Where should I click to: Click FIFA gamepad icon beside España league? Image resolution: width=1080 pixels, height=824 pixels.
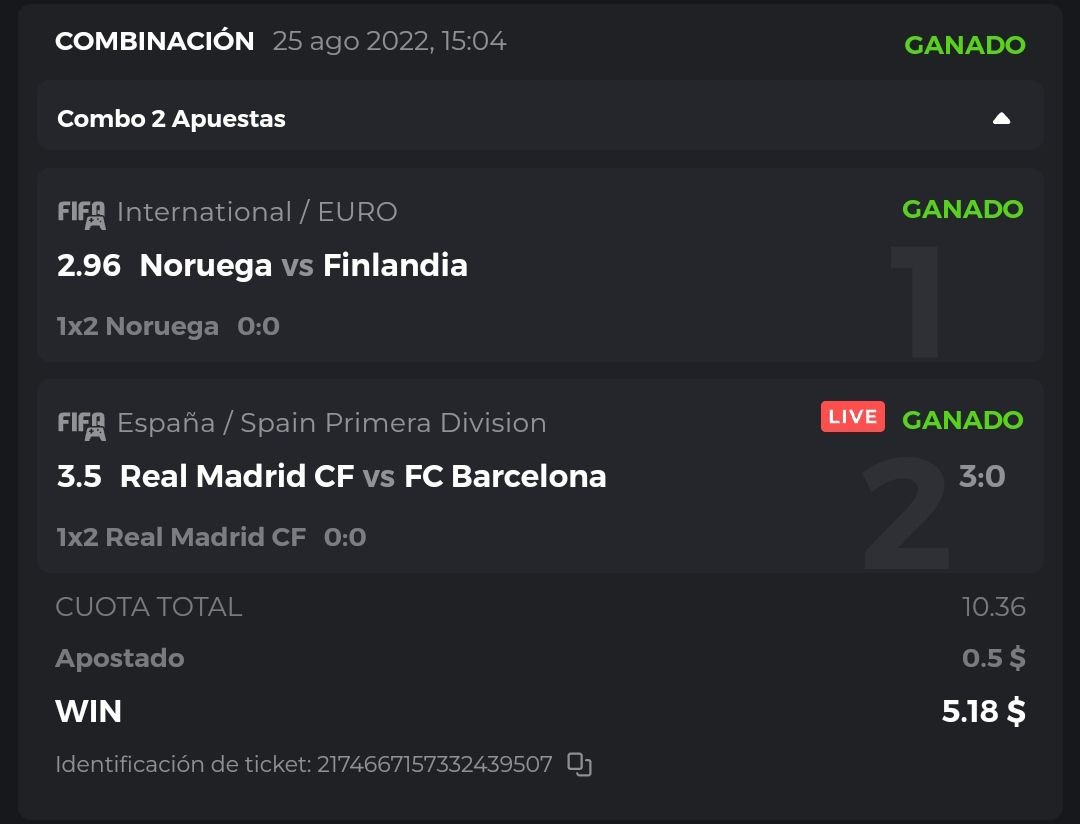(x=81, y=425)
